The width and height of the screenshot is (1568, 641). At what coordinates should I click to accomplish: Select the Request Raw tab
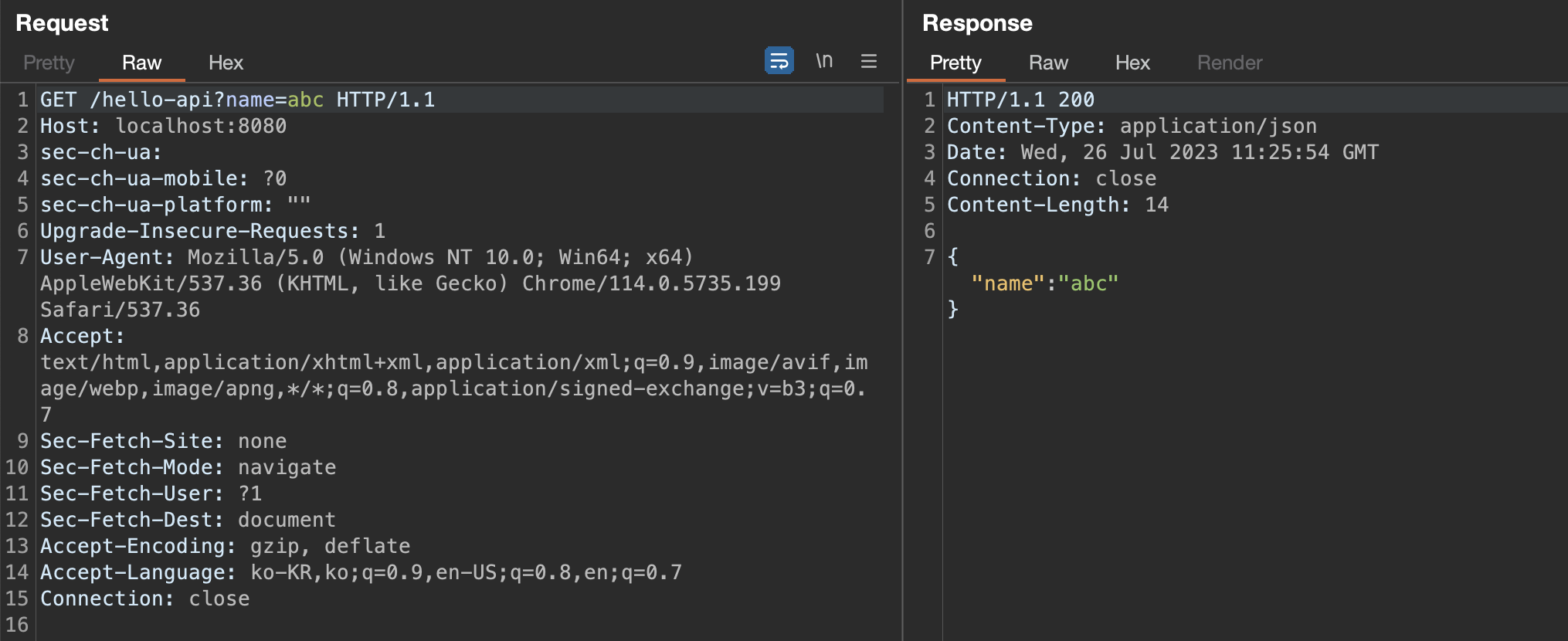coord(141,63)
